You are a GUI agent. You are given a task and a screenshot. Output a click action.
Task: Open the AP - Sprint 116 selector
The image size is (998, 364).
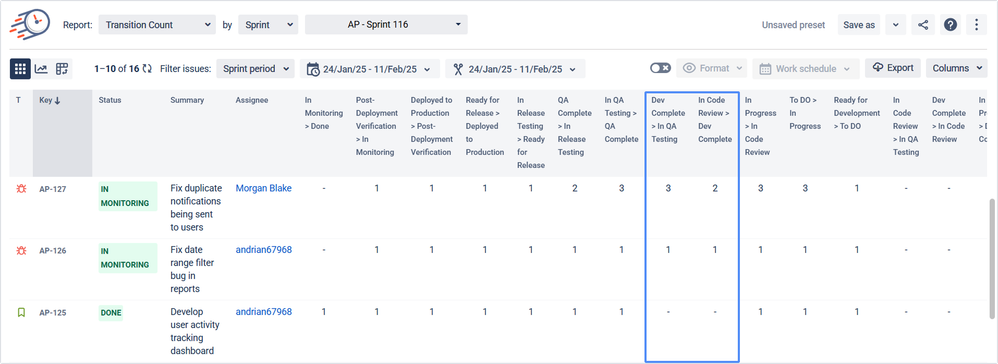pyautogui.click(x=386, y=25)
